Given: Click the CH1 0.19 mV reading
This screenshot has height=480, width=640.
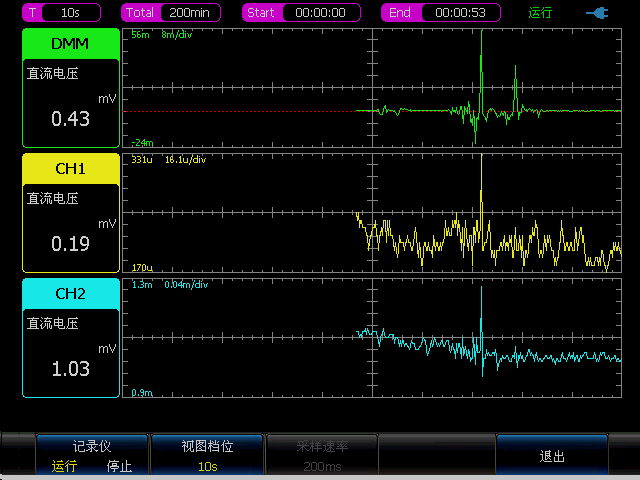Looking at the screenshot, I should click(70, 244).
